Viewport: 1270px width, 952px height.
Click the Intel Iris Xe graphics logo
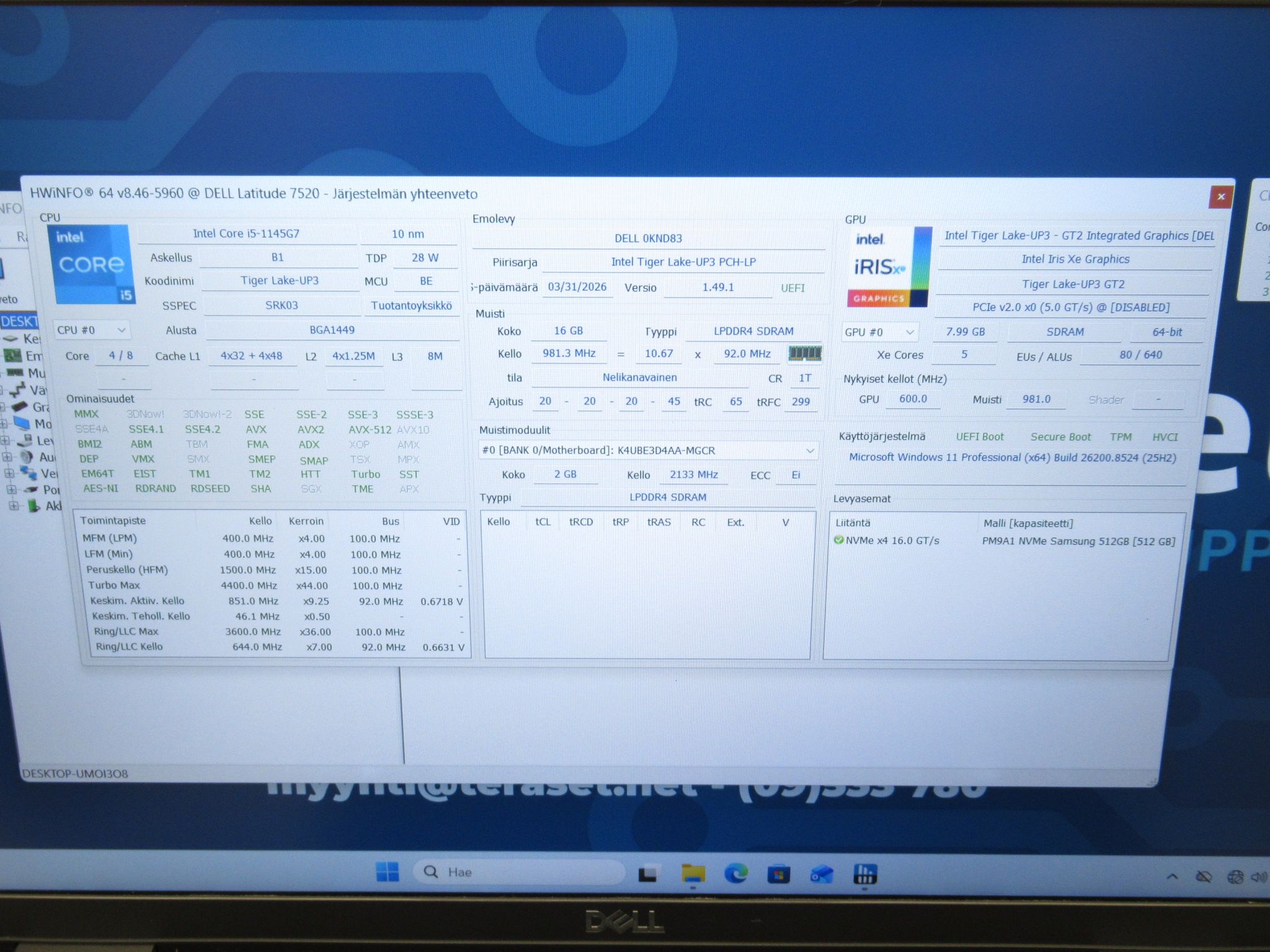pyautogui.click(x=889, y=267)
